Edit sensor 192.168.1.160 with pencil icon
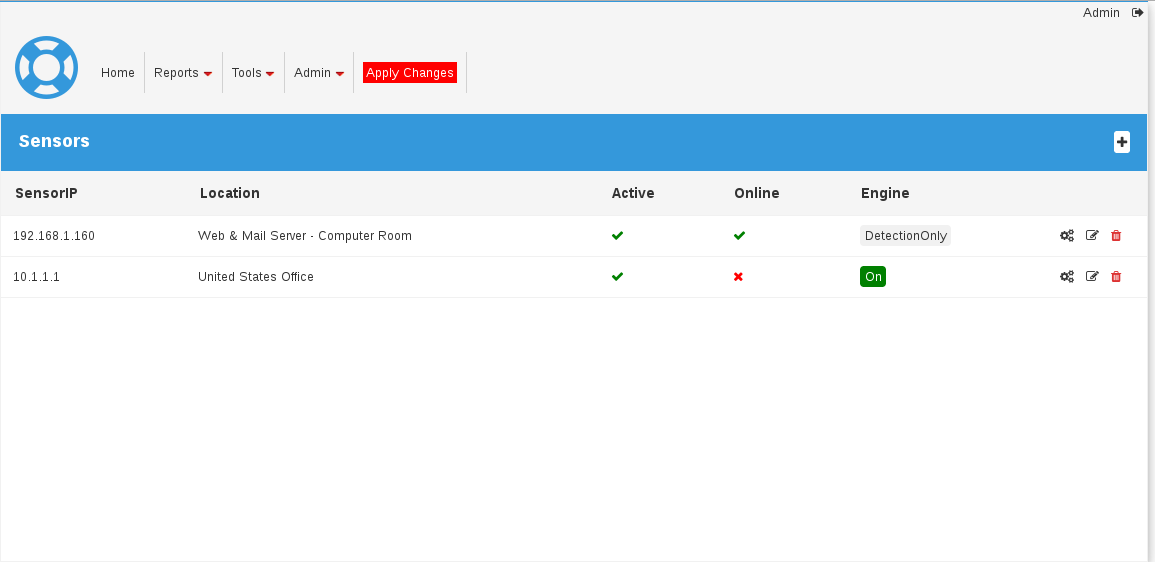The image size is (1155, 562). [x=1092, y=236]
